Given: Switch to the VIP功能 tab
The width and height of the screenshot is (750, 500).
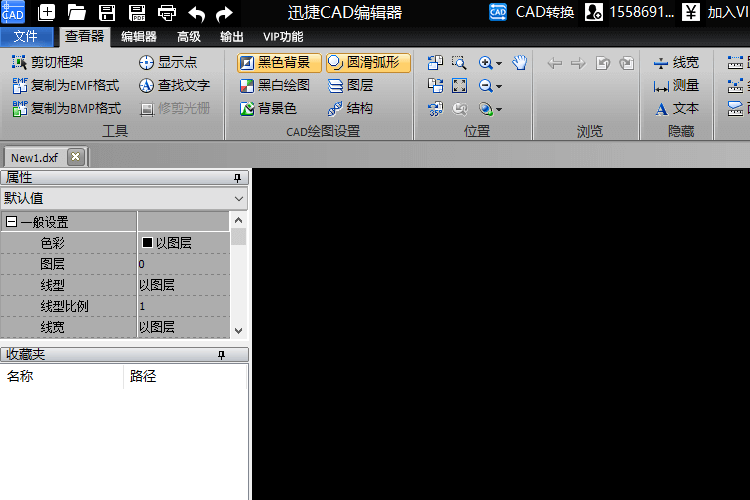Looking at the screenshot, I should point(283,37).
